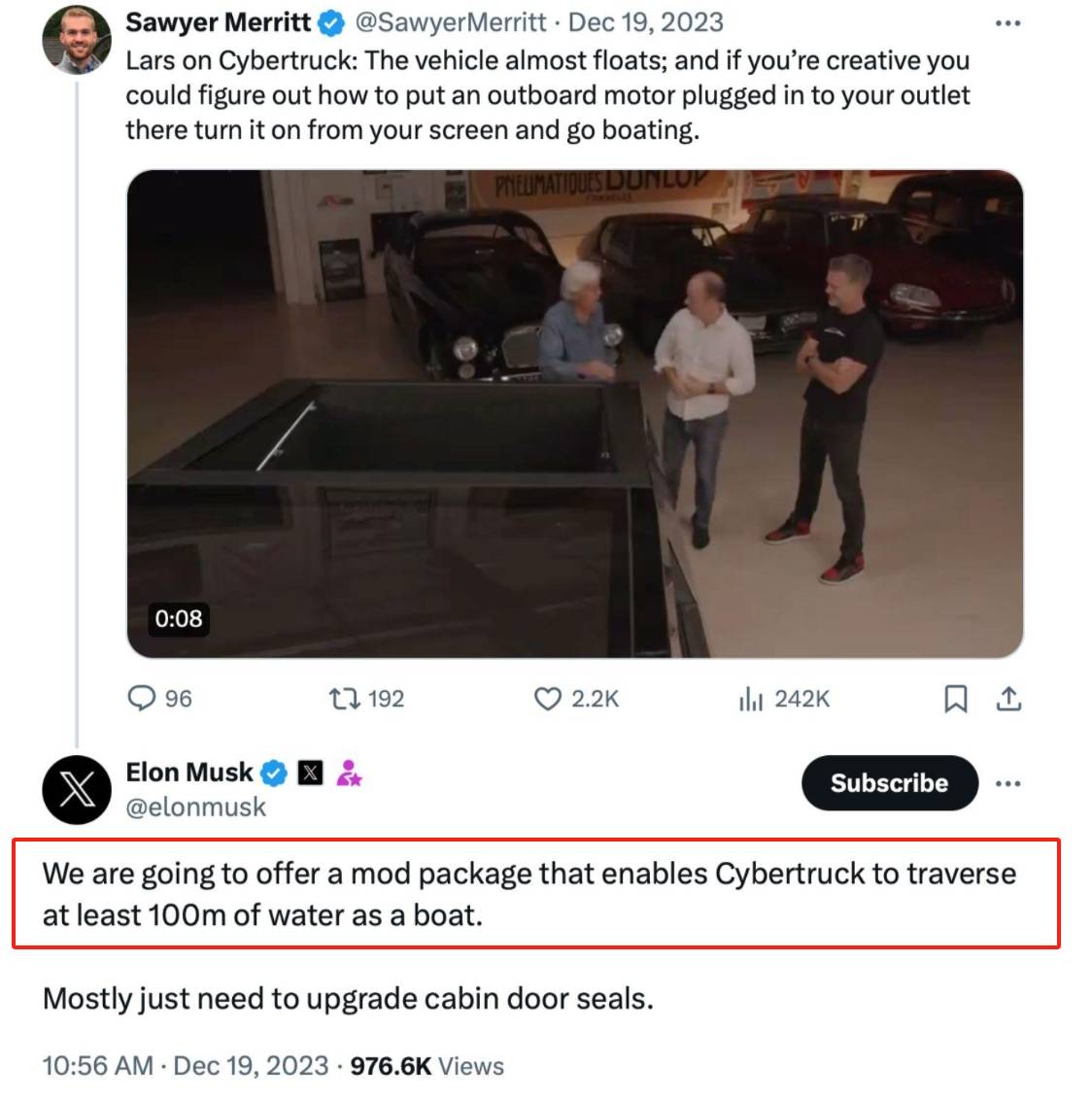Click the pink subscriber star icon
This screenshot has height=1099, width=1092.
pyautogui.click(x=349, y=773)
